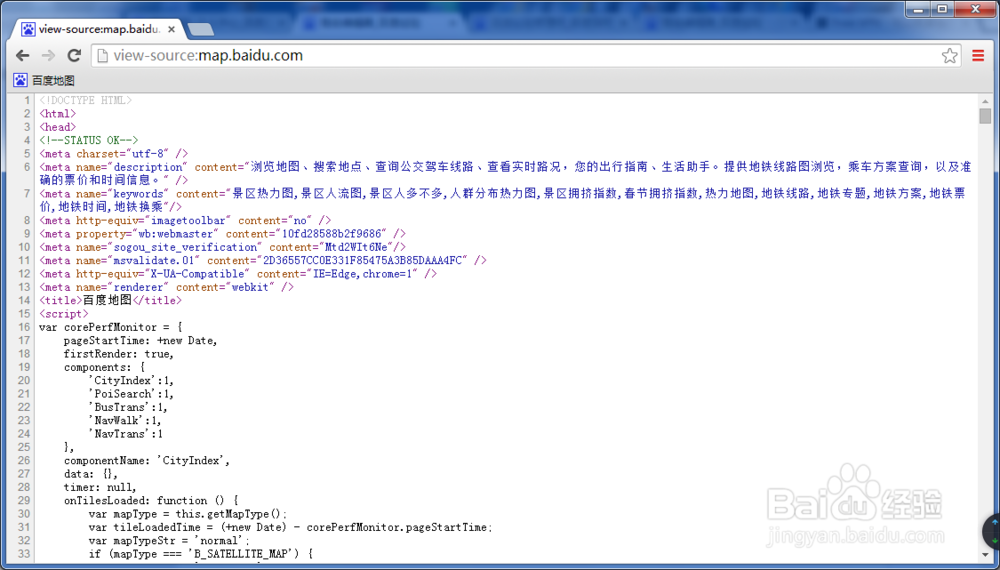
Task: Click the sogou_site_verification meta line
Action: click(x=223, y=247)
